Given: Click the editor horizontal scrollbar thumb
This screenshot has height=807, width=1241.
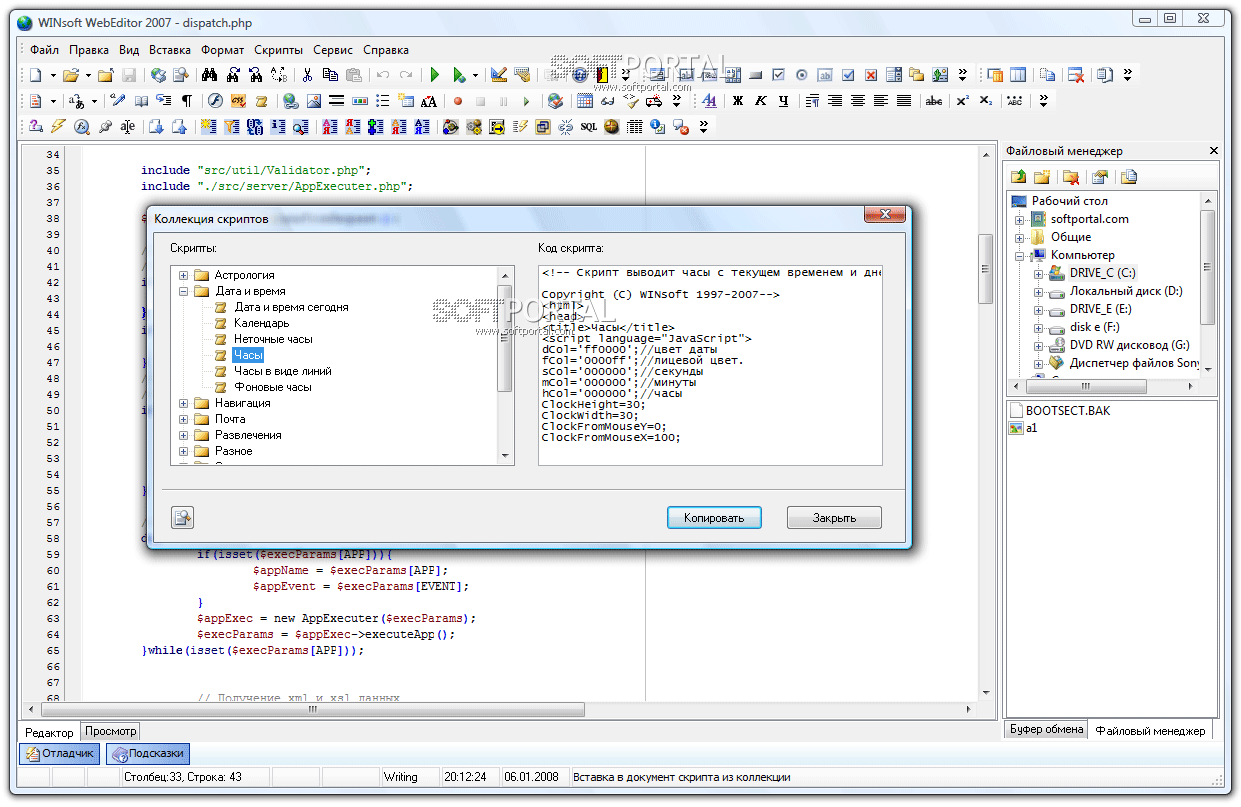Looking at the screenshot, I should 312,709.
